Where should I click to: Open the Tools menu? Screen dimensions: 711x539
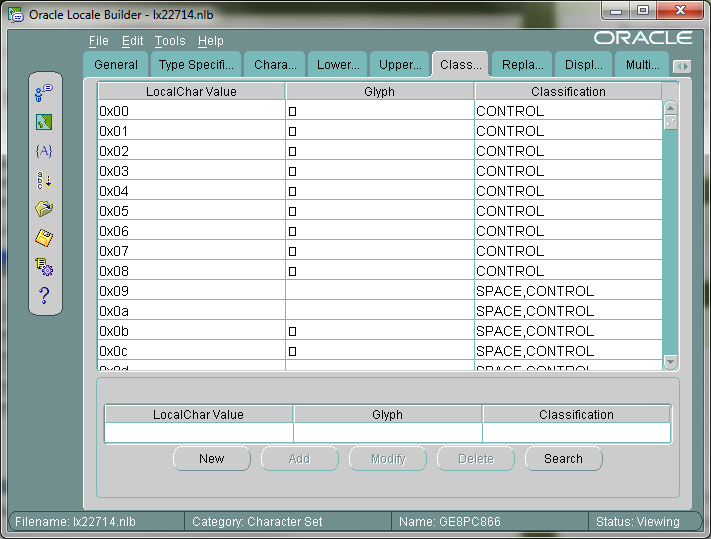click(170, 41)
